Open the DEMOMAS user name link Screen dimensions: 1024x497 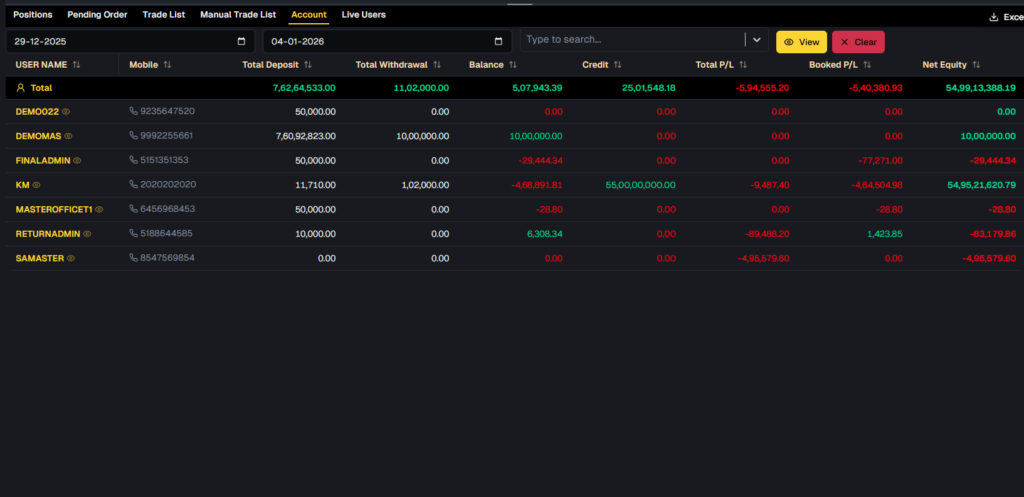(38, 136)
